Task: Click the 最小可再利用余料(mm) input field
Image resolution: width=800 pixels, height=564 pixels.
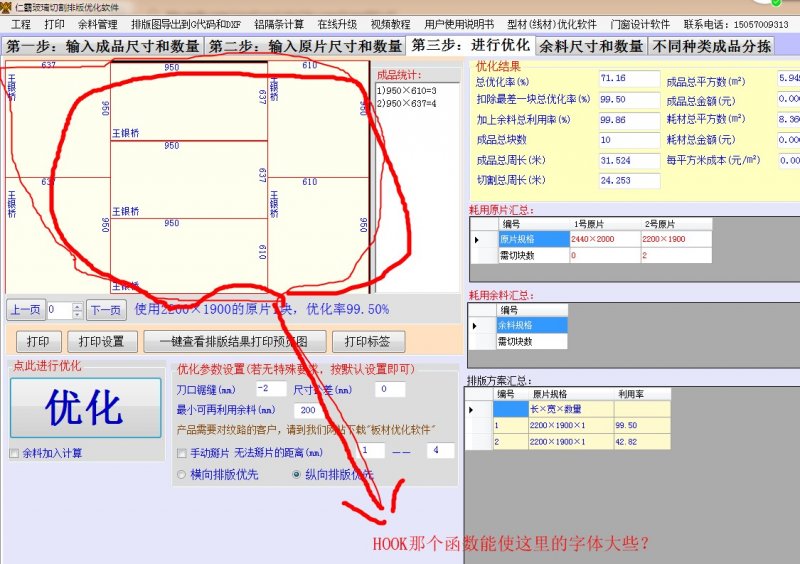Action: pos(309,410)
